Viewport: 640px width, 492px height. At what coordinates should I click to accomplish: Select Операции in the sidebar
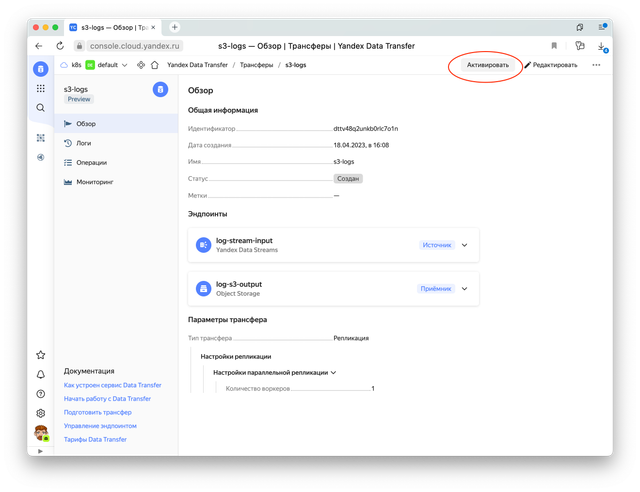tap(91, 162)
